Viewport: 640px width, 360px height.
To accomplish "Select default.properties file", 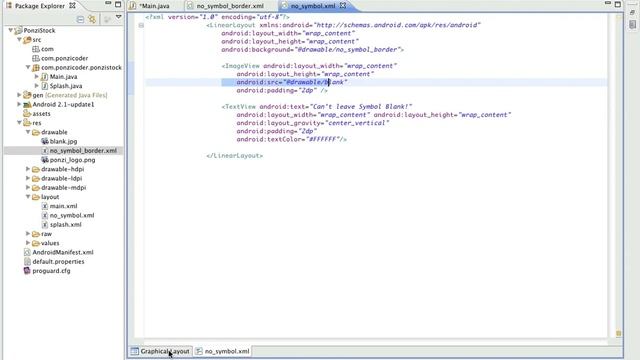I will (54, 262).
